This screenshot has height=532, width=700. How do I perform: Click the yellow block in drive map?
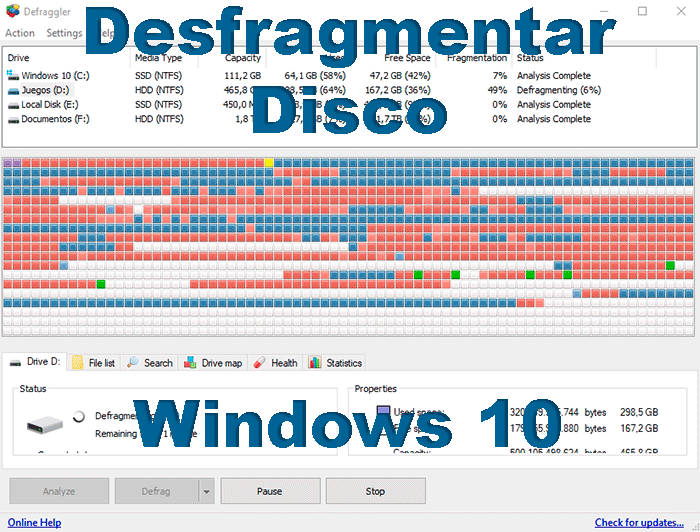pos(269,162)
